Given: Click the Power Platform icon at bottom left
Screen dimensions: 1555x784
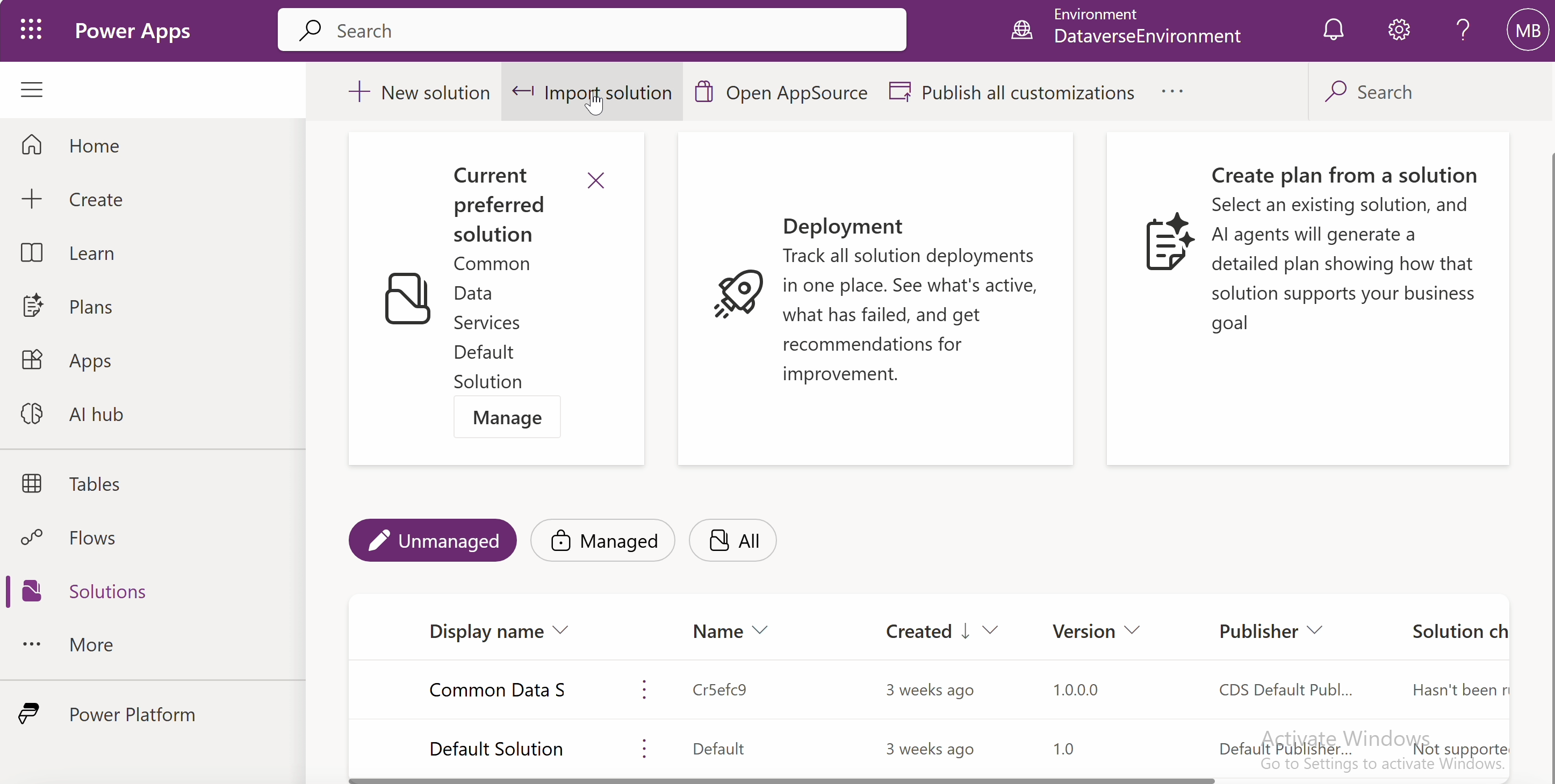Looking at the screenshot, I should click(x=27, y=714).
